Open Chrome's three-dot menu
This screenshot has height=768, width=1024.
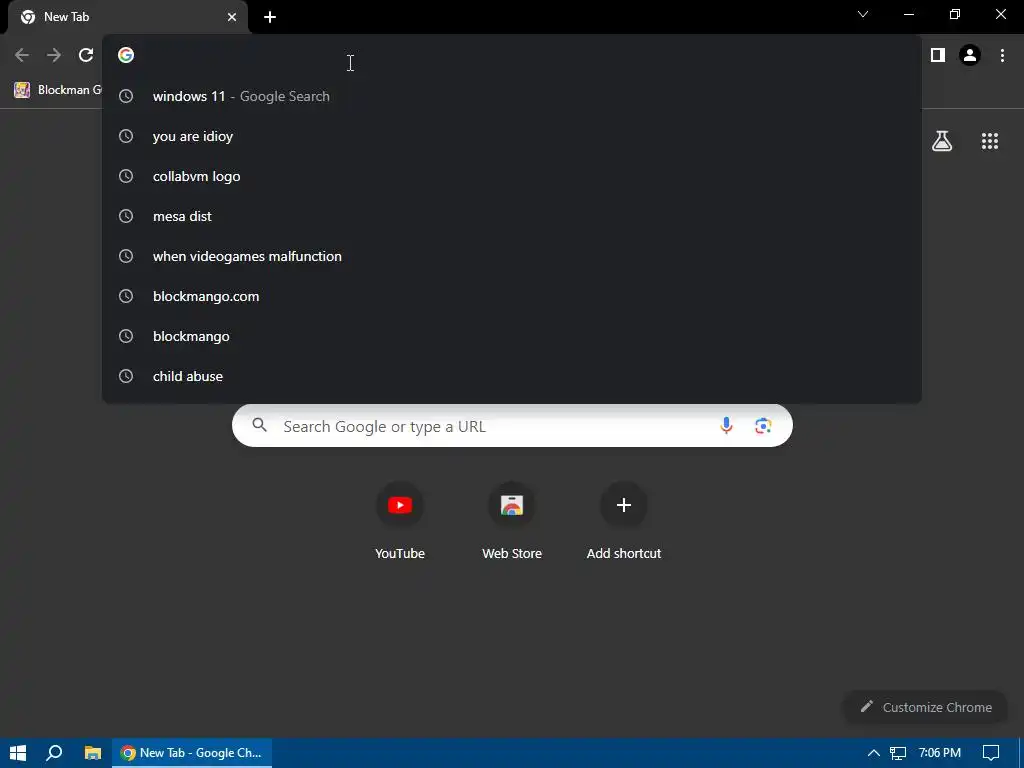pyautogui.click(x=1002, y=56)
